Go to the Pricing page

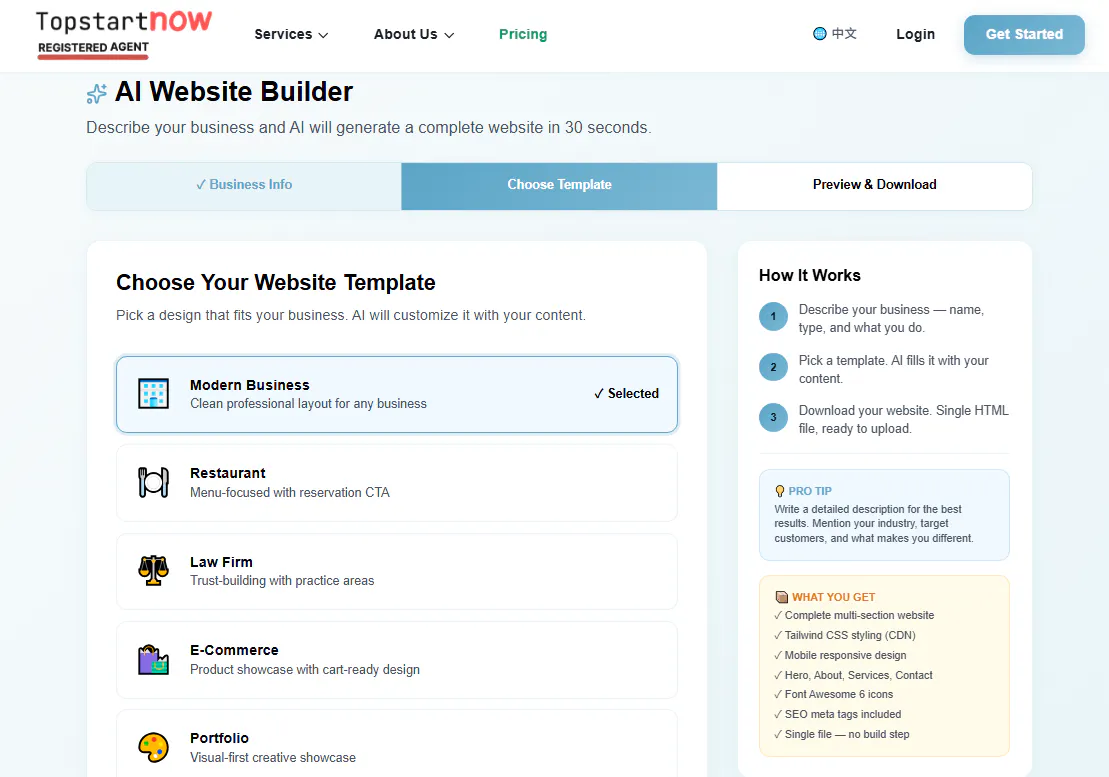click(523, 34)
